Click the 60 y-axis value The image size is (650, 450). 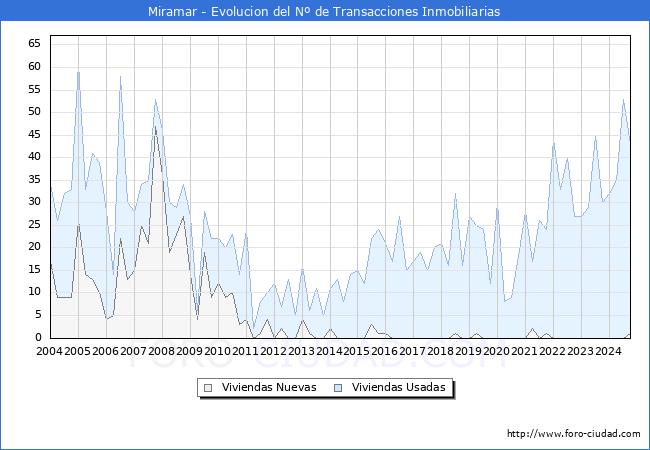tap(34, 66)
